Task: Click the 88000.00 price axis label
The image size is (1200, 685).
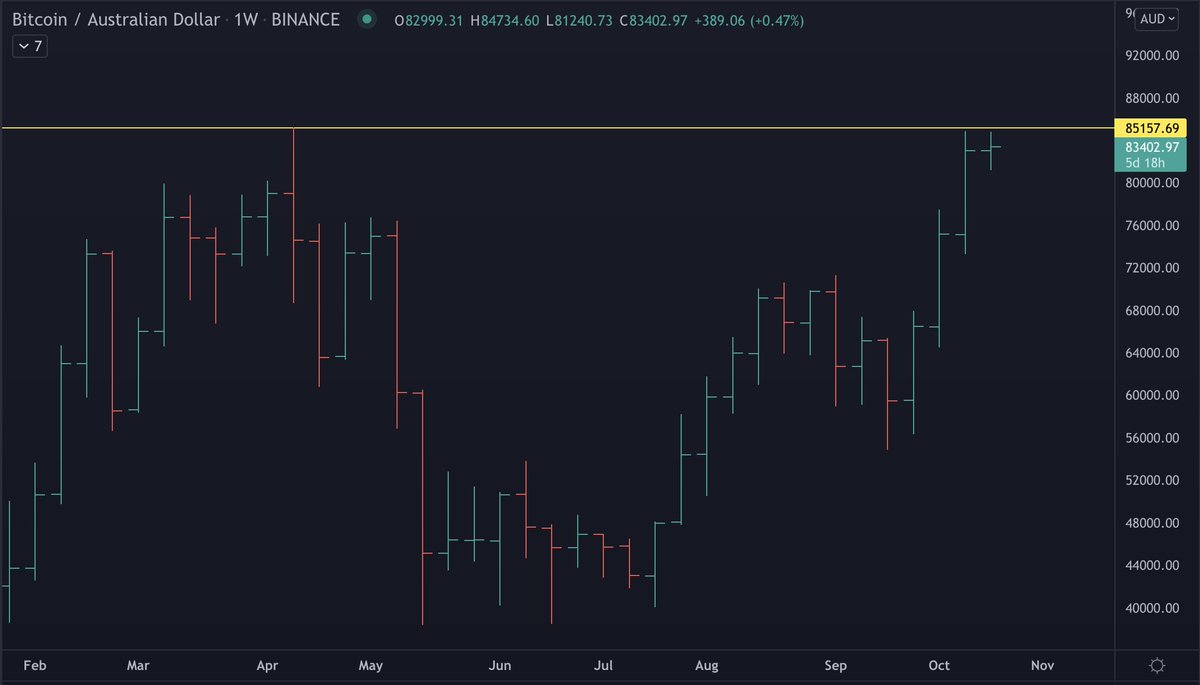Action: [1153, 98]
